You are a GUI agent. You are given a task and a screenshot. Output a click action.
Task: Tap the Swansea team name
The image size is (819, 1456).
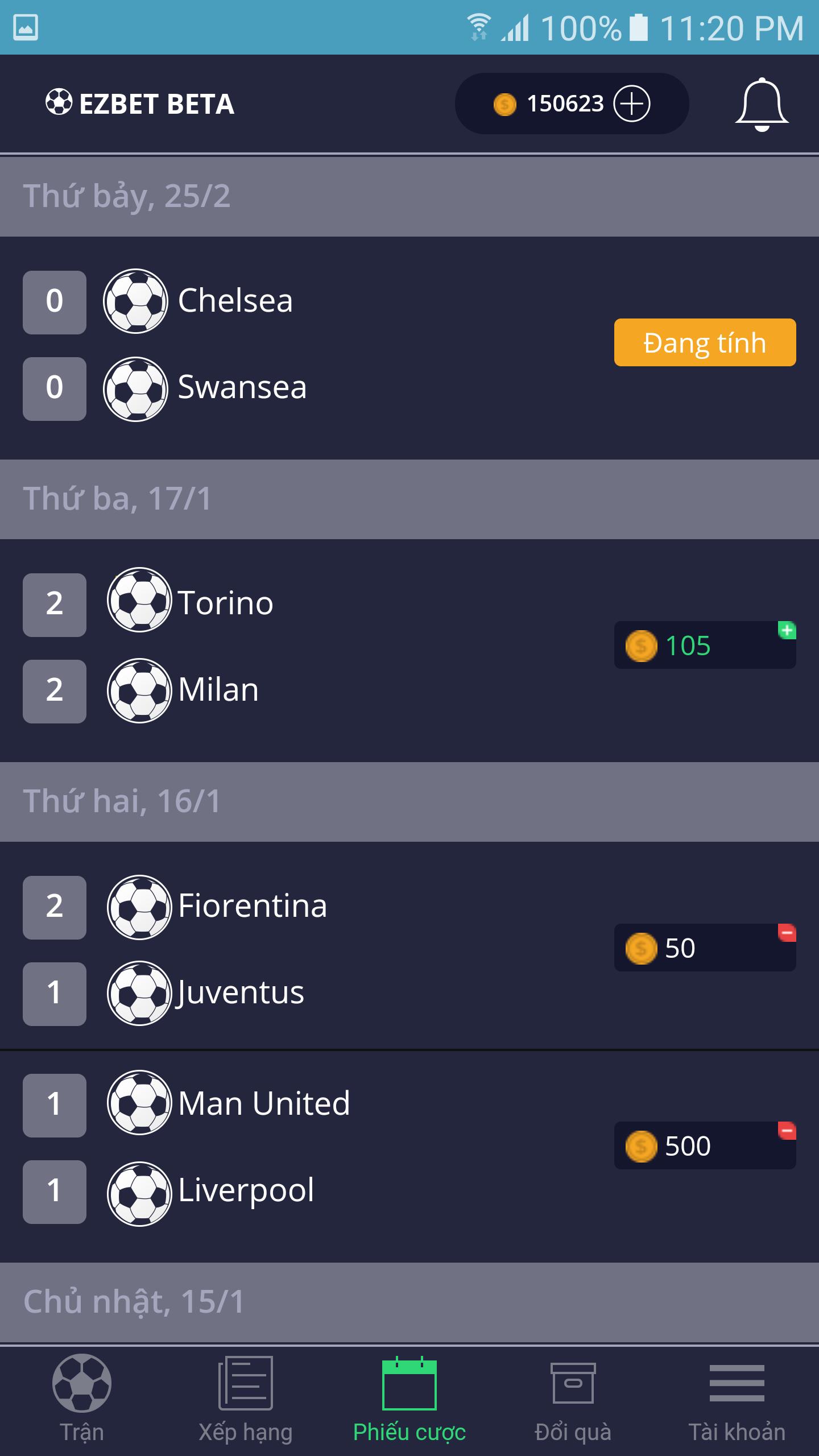(242, 388)
